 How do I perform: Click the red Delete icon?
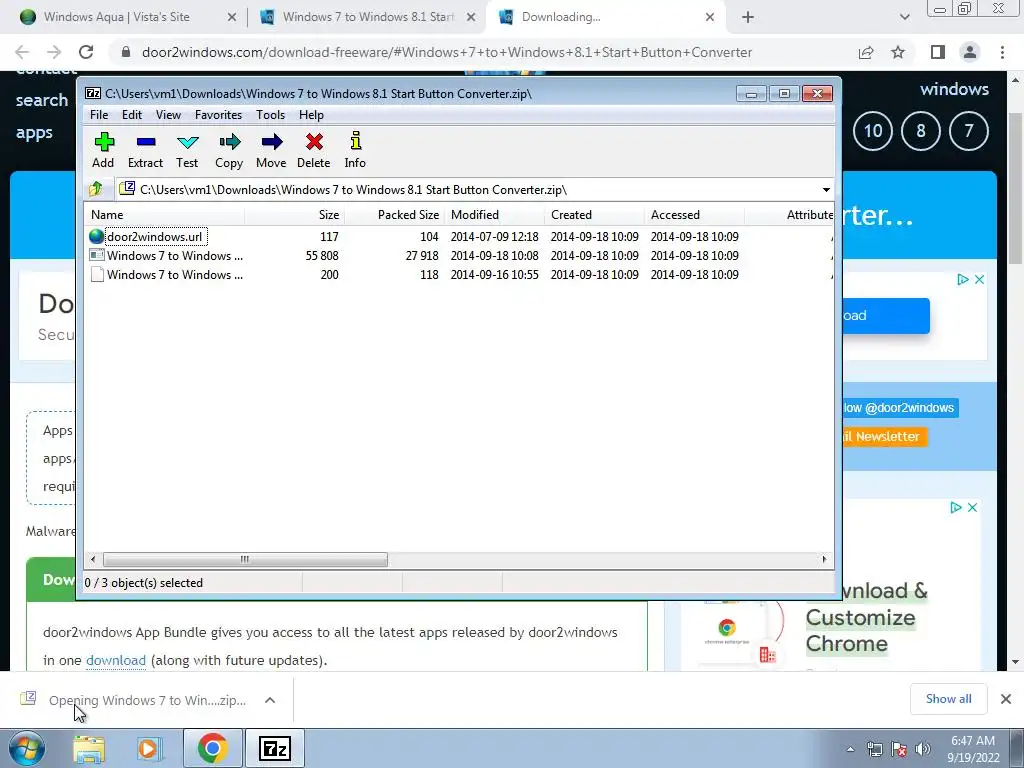[x=313, y=150]
